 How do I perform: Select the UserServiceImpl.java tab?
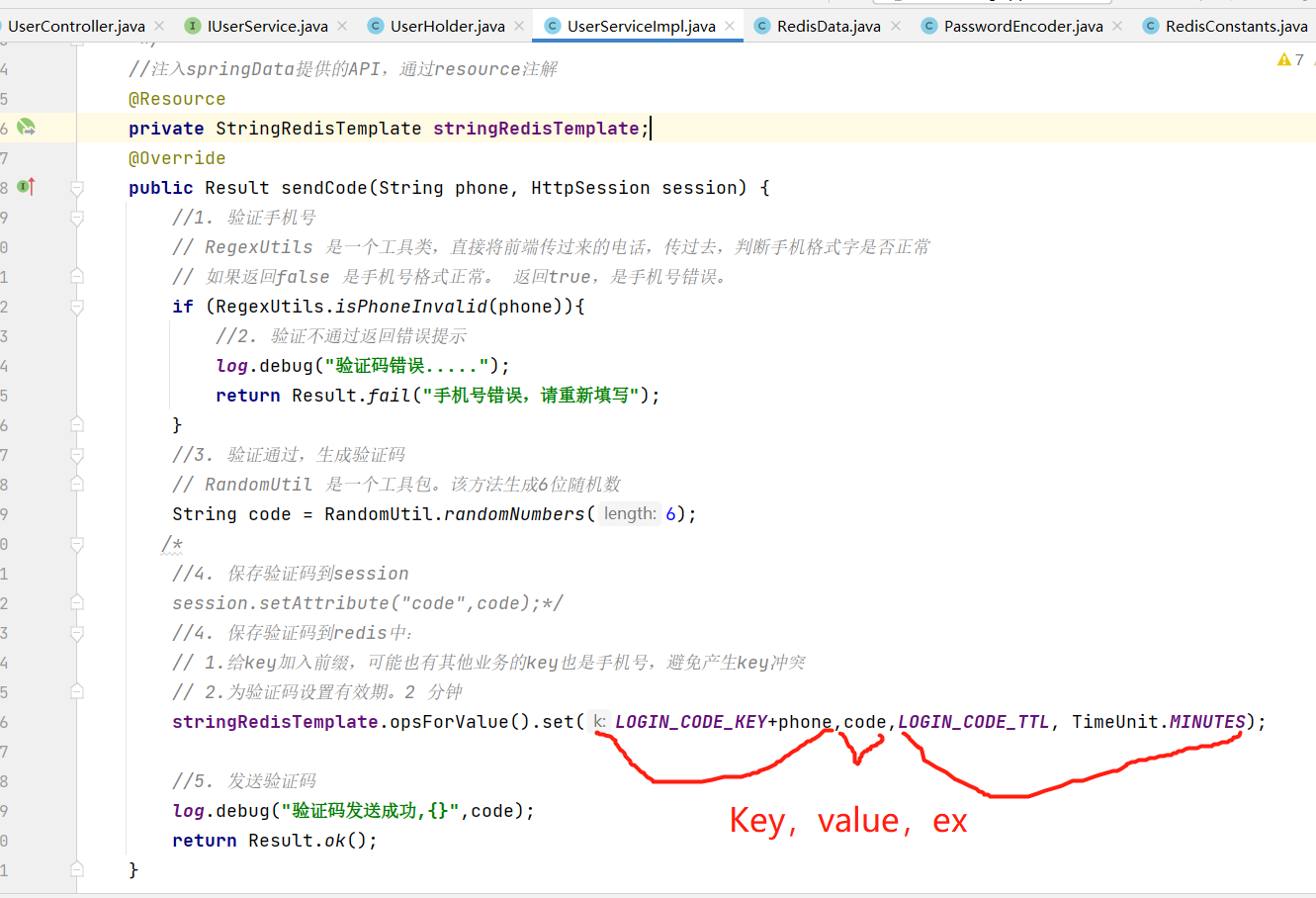(x=640, y=26)
